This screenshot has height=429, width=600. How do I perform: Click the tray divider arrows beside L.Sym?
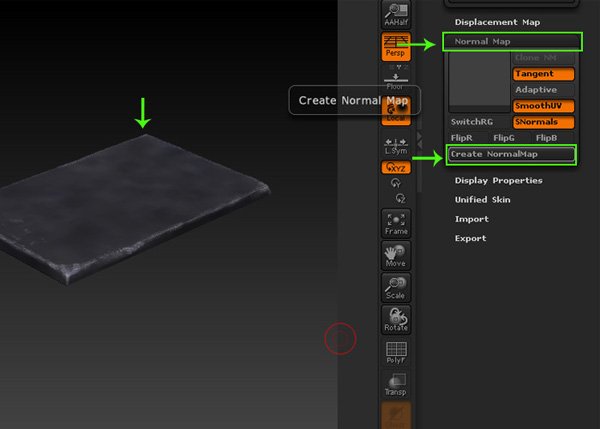click(x=419, y=140)
